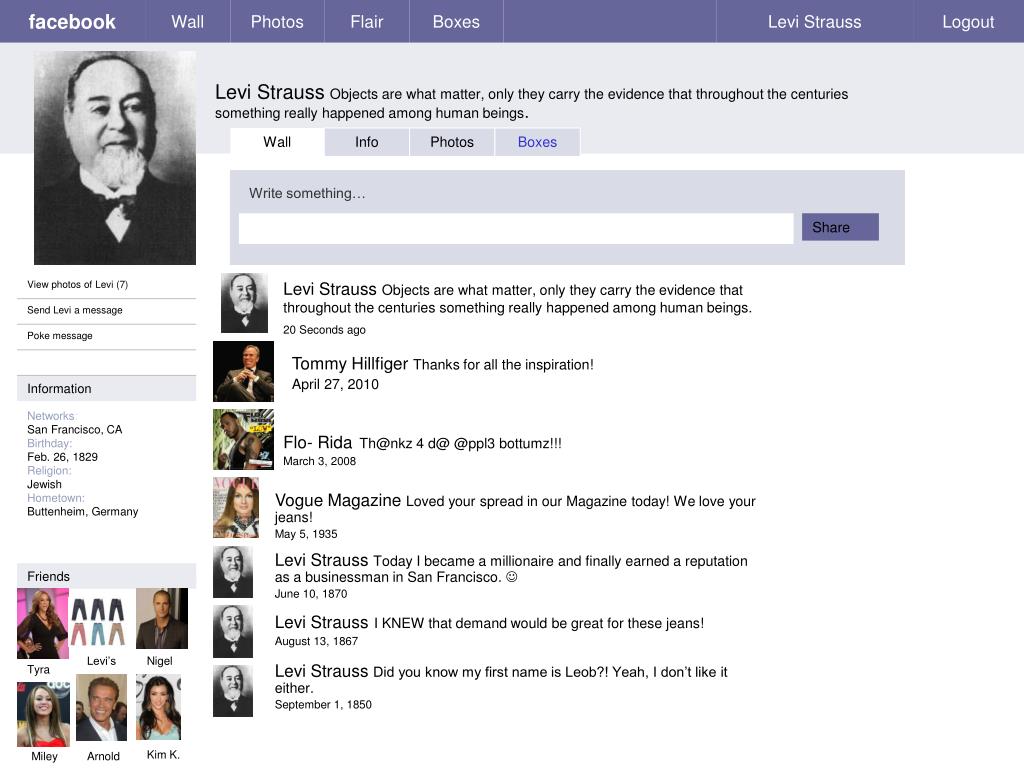This screenshot has height=768, width=1024.
Task: Click Levi Strauss's large profile picture
Action: pyautogui.click(x=115, y=158)
